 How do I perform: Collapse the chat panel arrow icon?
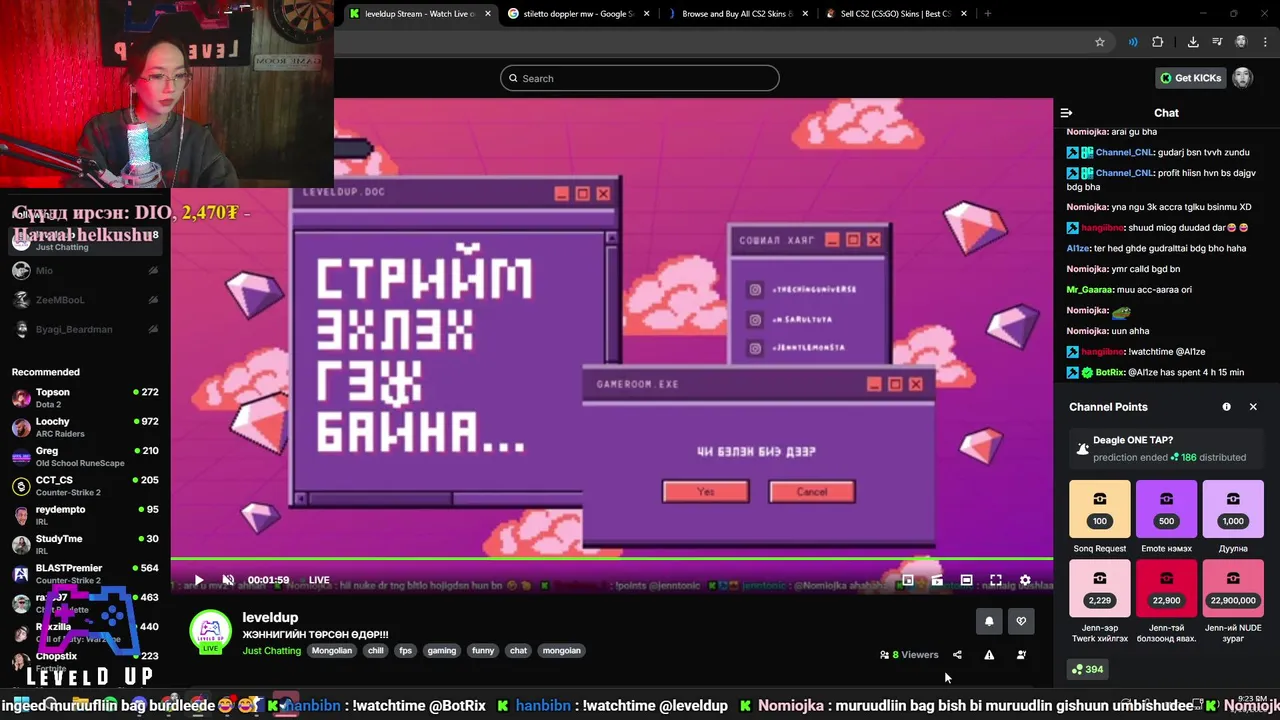click(1066, 113)
